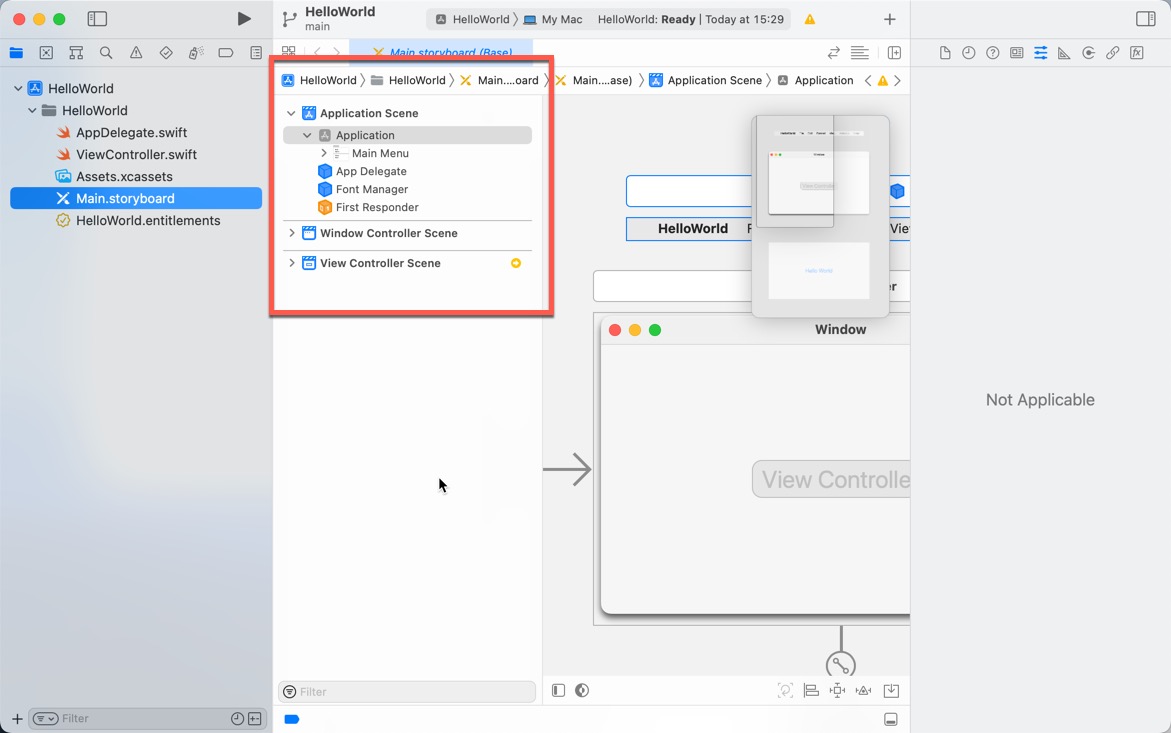The image size is (1171, 733).
Task: Open the Size inspector ruler icon
Action: [1064, 52]
